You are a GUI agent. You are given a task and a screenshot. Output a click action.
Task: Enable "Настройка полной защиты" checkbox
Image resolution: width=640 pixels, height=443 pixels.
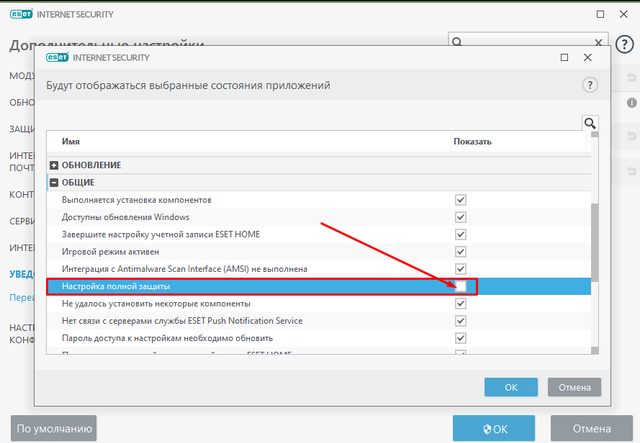pyautogui.click(x=460, y=286)
